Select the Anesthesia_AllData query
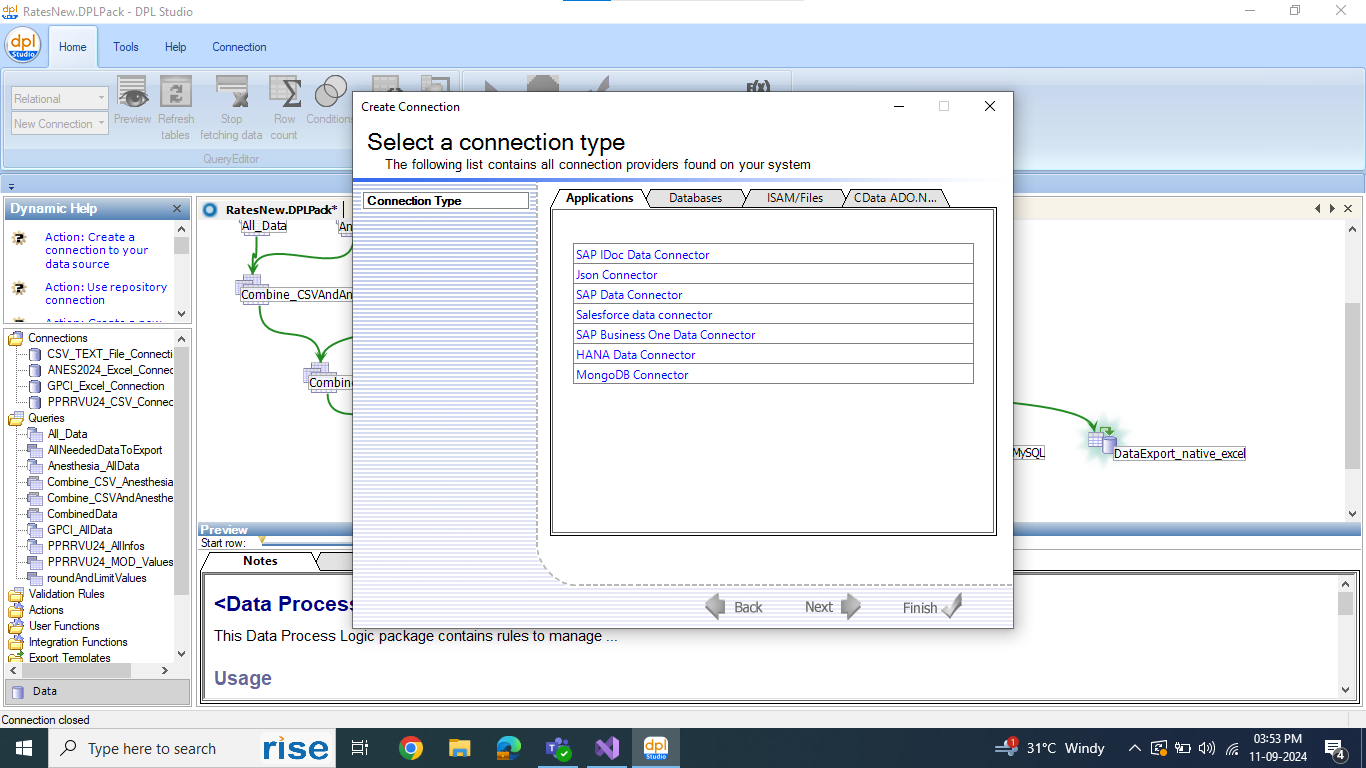 tap(94, 466)
